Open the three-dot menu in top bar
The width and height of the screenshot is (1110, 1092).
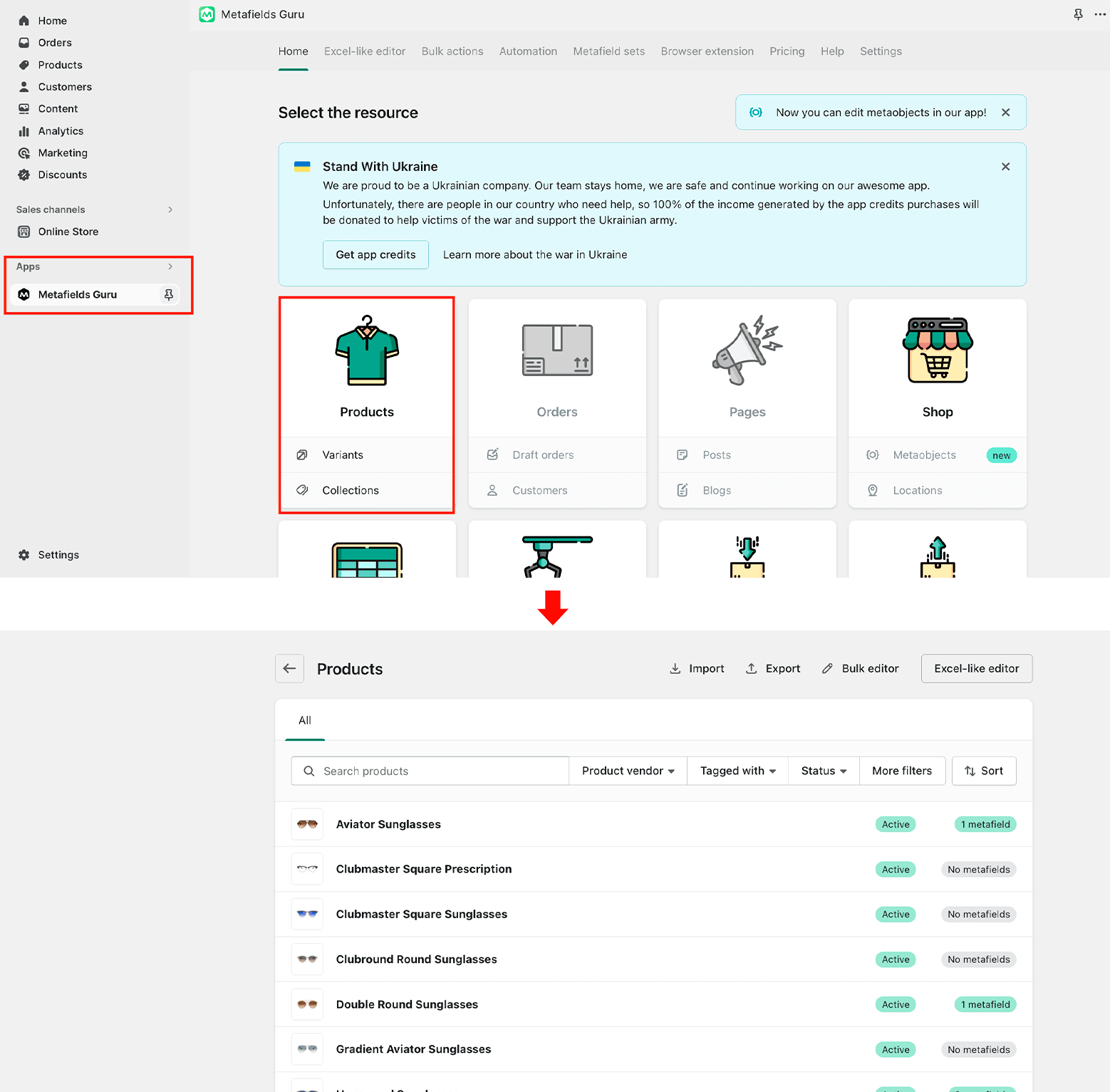click(1100, 14)
